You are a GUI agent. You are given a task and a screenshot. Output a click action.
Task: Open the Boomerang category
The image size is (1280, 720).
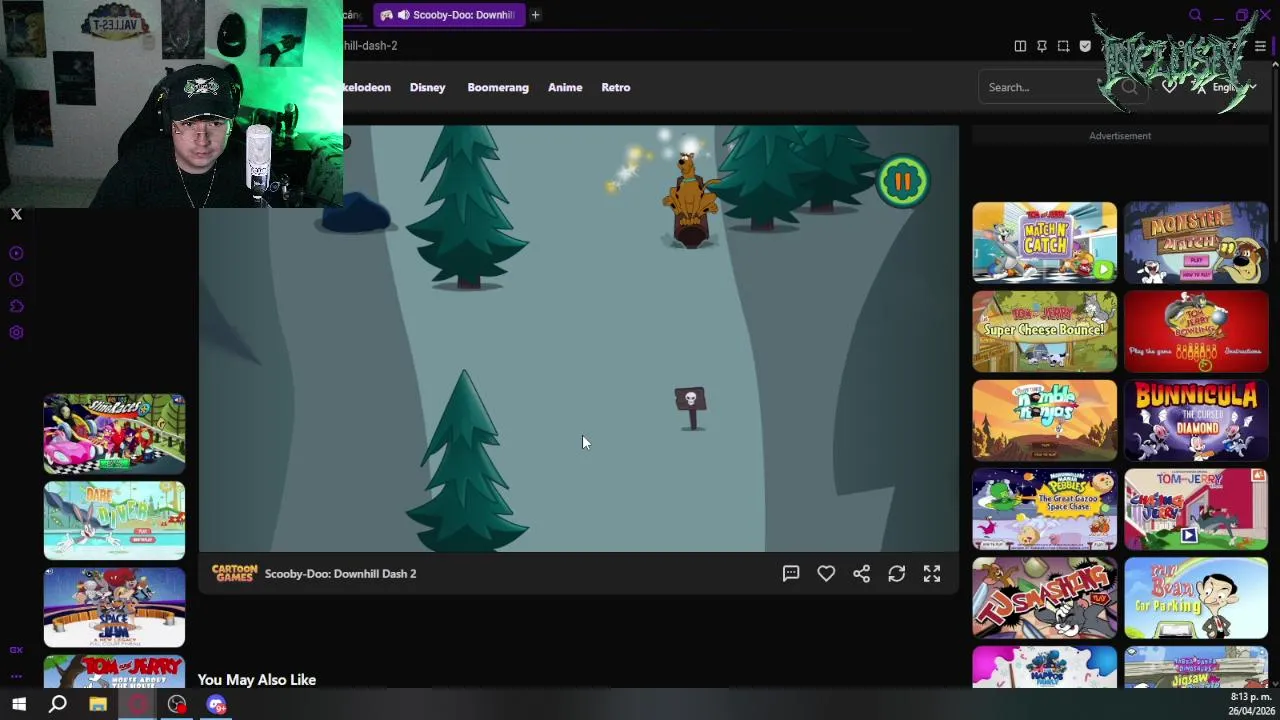coord(498,87)
